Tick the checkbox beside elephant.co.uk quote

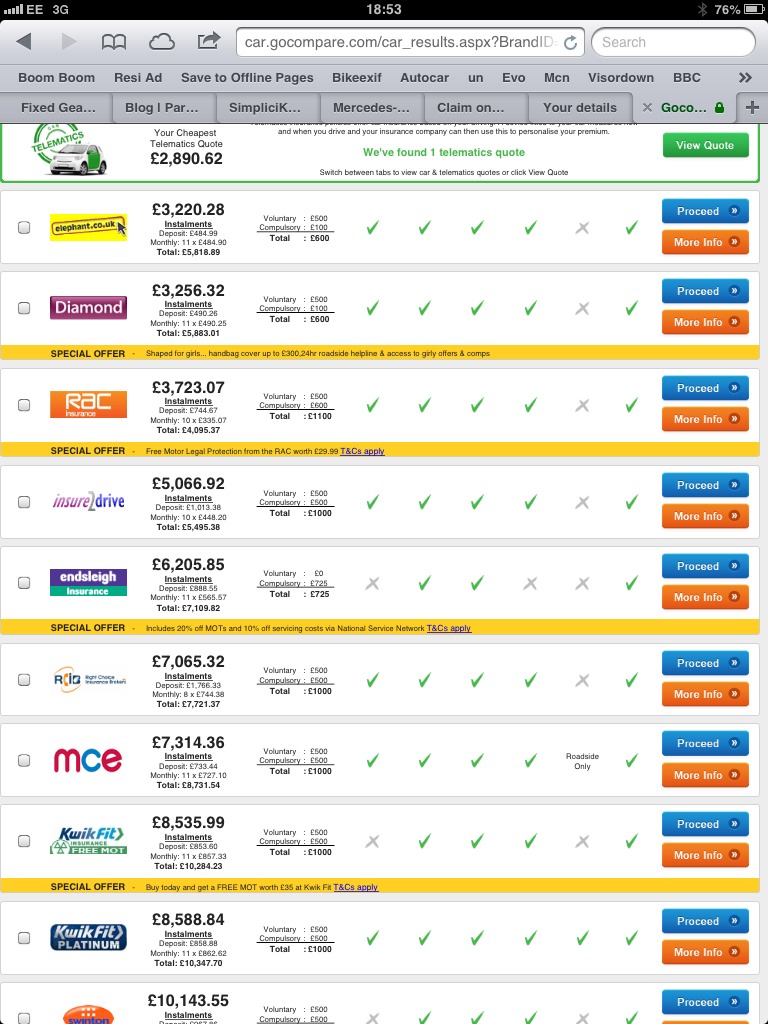click(x=24, y=228)
